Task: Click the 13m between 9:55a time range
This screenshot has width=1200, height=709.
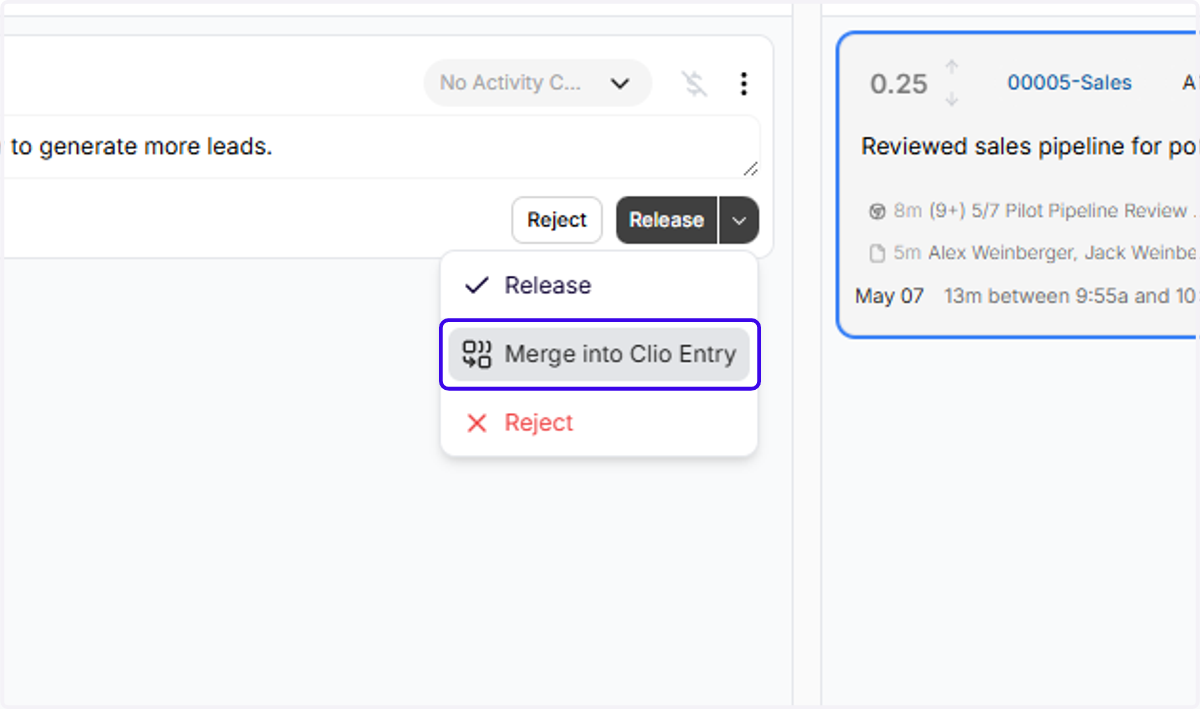Action: pyautogui.click(x=1070, y=296)
